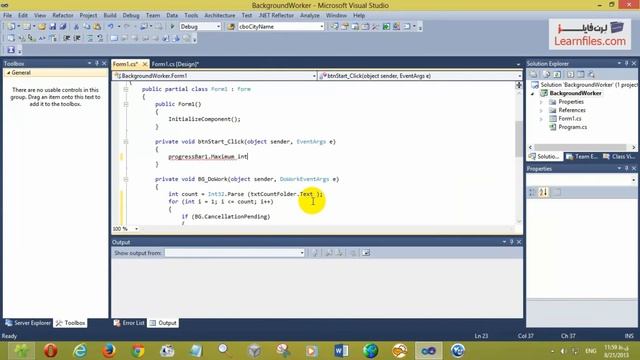The width and height of the screenshot is (640, 360).
Task: Collapse the btnStart_Click method outline
Action: (x=126, y=142)
